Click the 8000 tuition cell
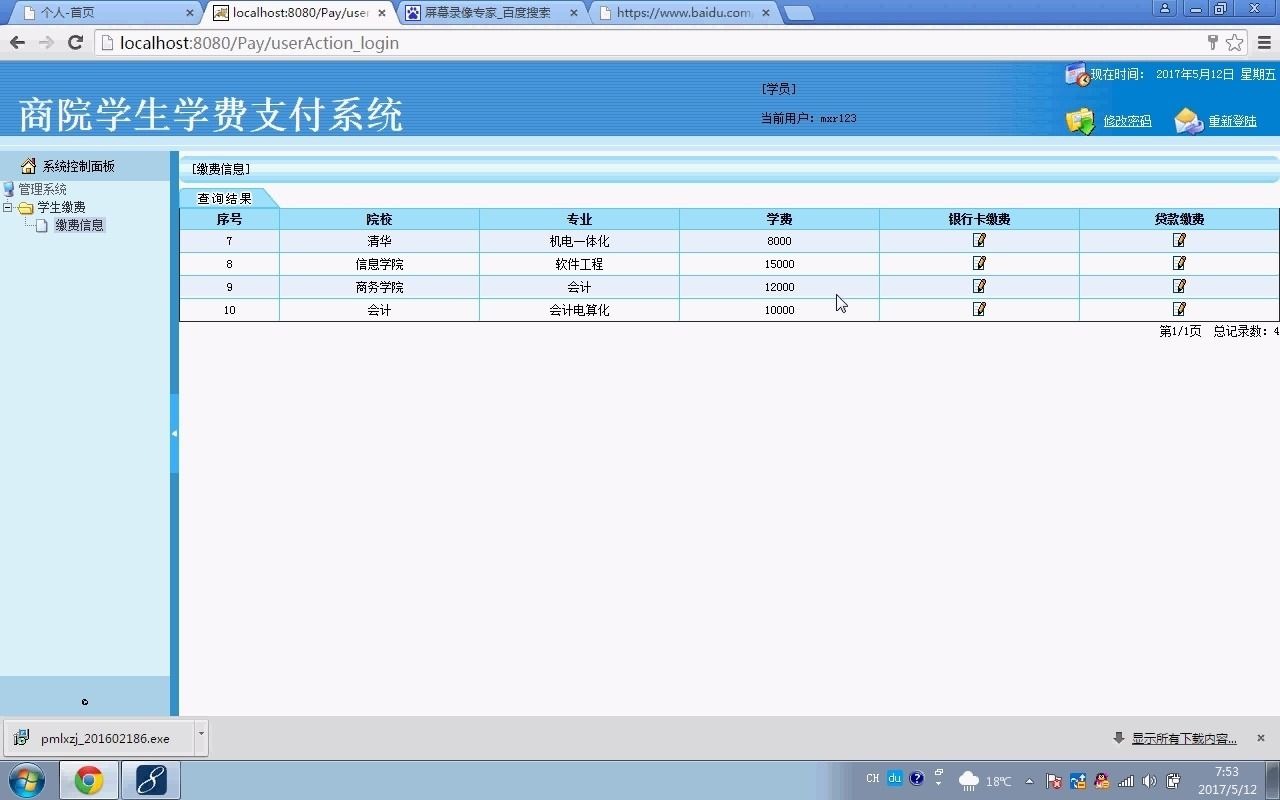The width and height of the screenshot is (1280, 800). (x=779, y=241)
